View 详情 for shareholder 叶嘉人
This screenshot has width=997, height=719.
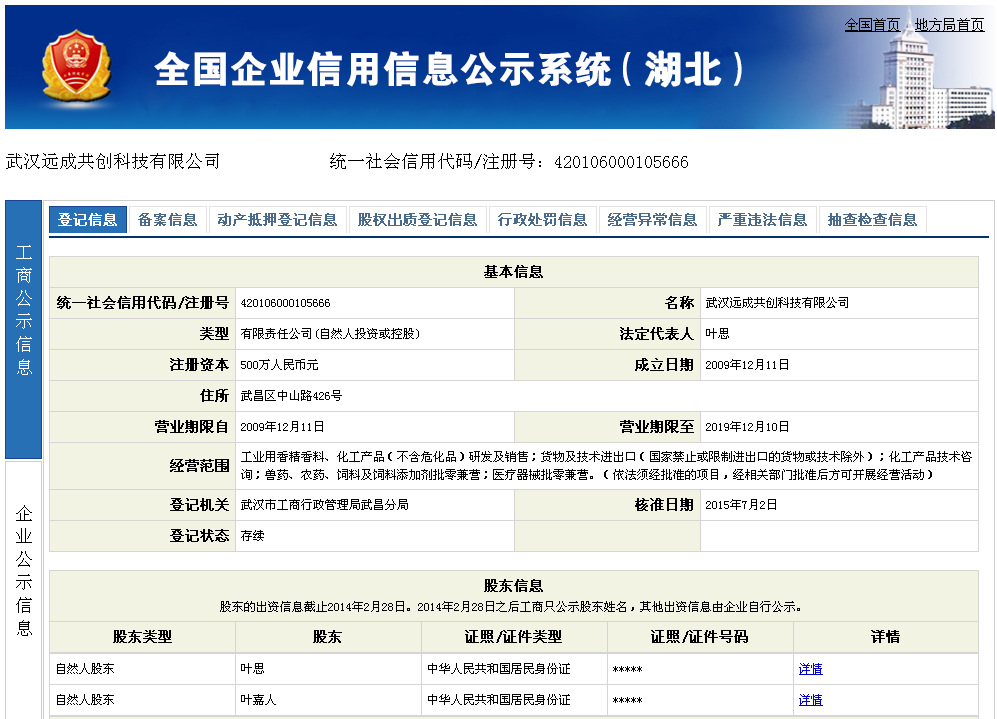[809, 699]
